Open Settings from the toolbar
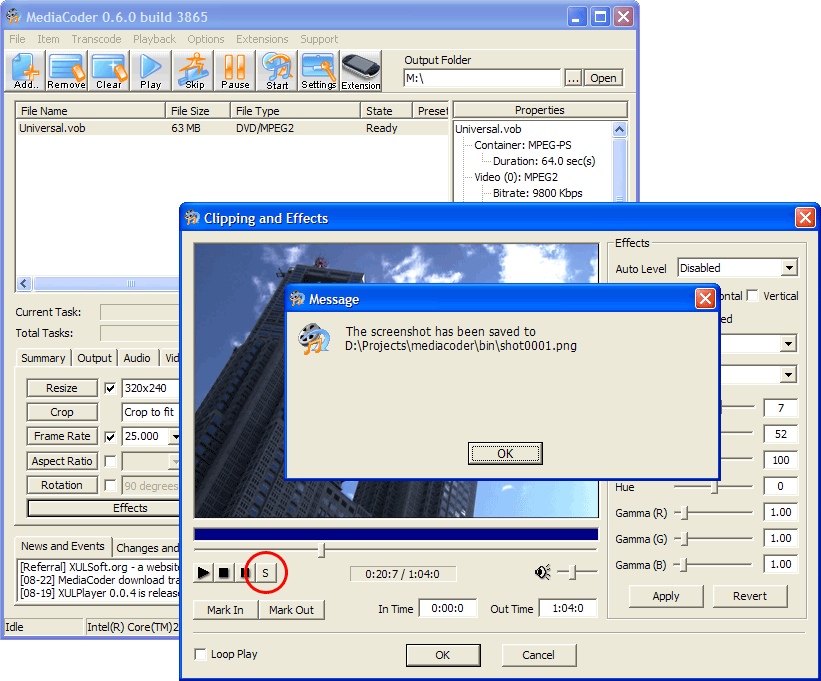Image resolution: width=821 pixels, height=681 pixels. (319, 71)
